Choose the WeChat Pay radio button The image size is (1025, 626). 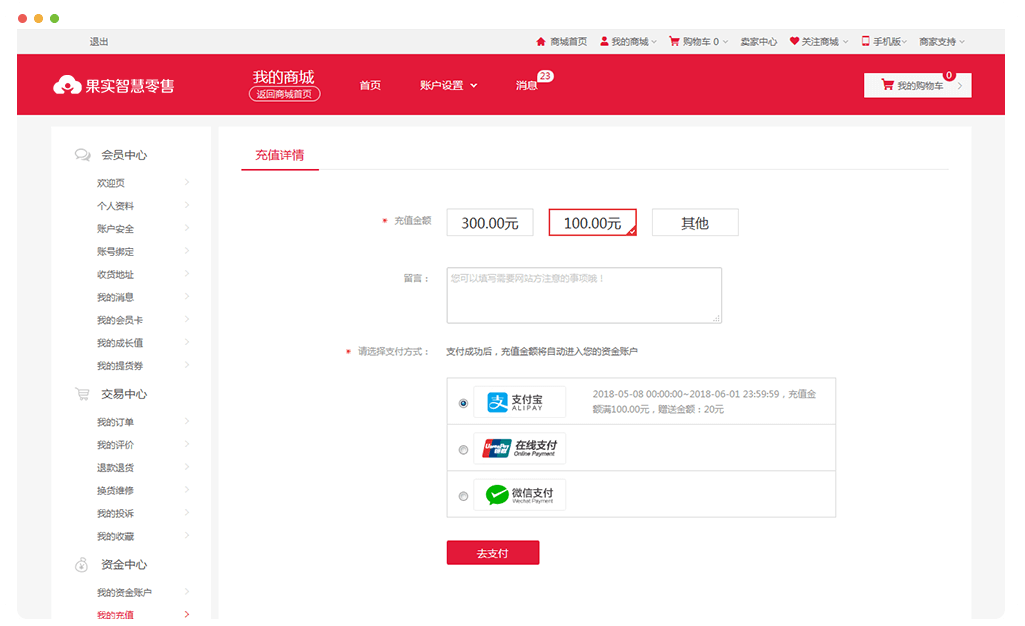tap(463, 494)
